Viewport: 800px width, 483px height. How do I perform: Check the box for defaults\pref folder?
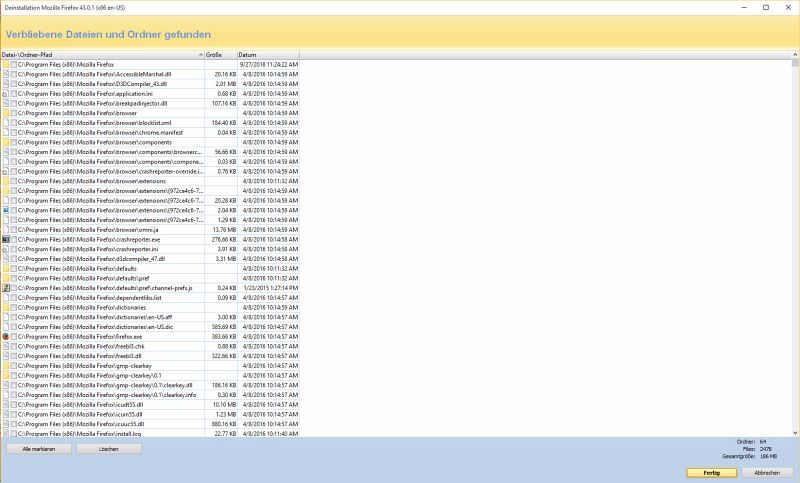[x=14, y=278]
